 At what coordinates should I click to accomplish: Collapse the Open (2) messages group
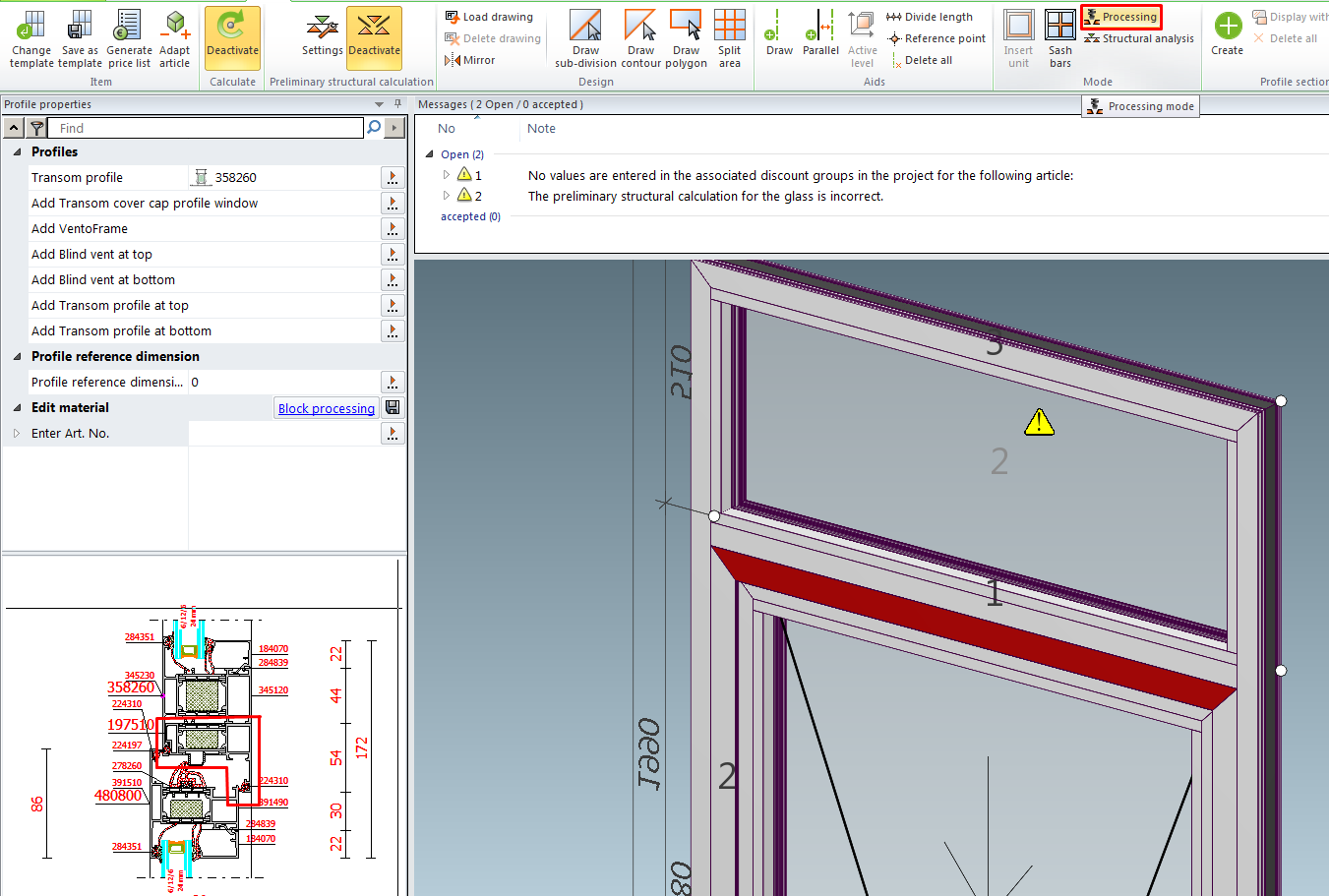[x=429, y=154]
